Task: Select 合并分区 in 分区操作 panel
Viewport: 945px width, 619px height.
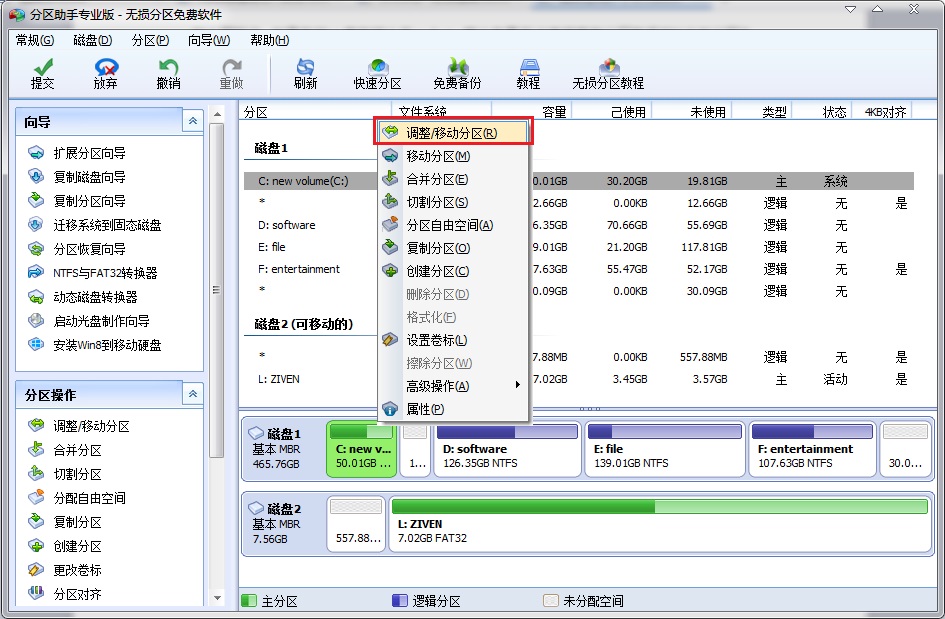Action: (x=65, y=450)
